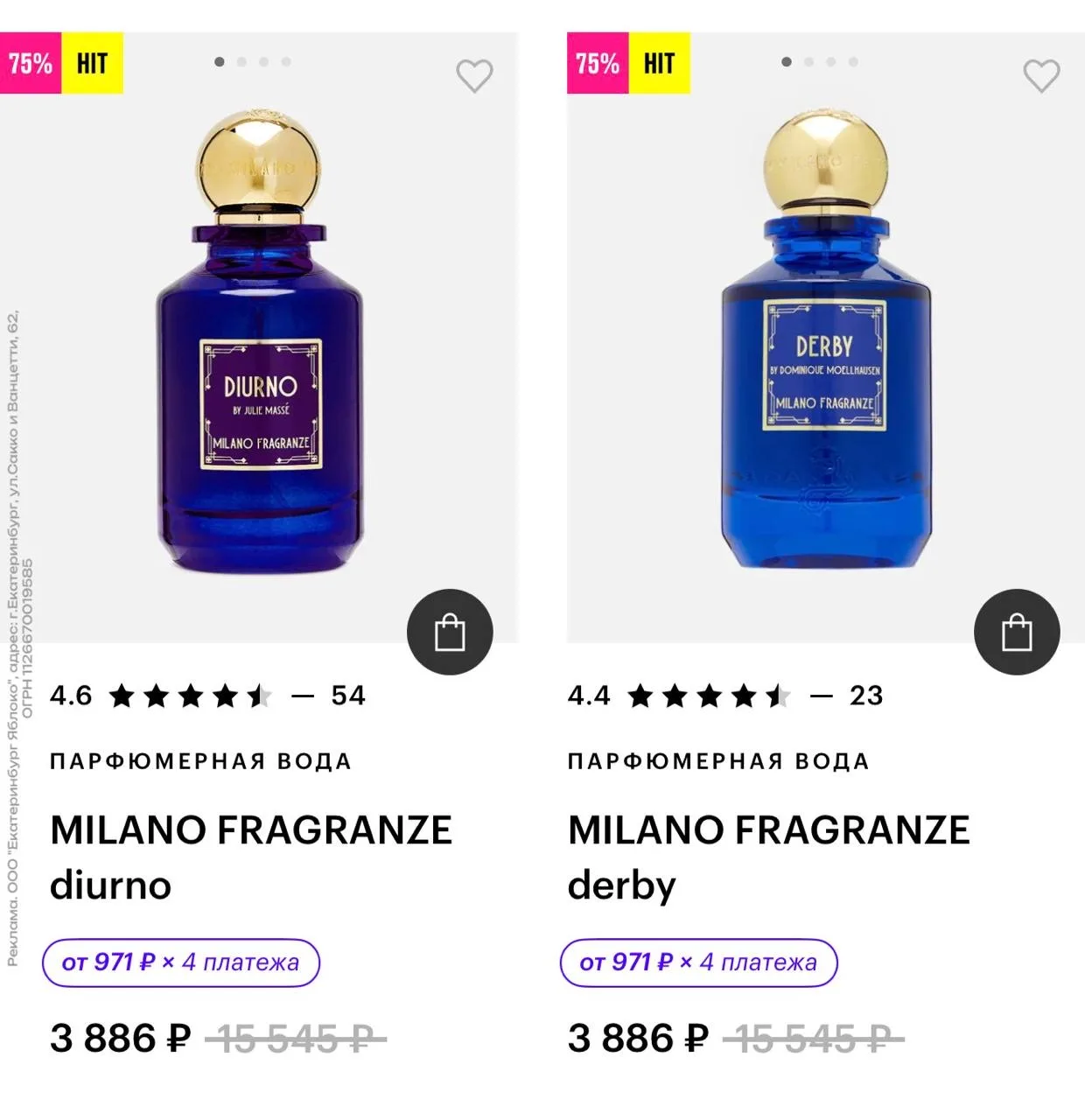Tap the Derby 4-payment installment button
This screenshot has width=1085, height=1120.
point(698,962)
